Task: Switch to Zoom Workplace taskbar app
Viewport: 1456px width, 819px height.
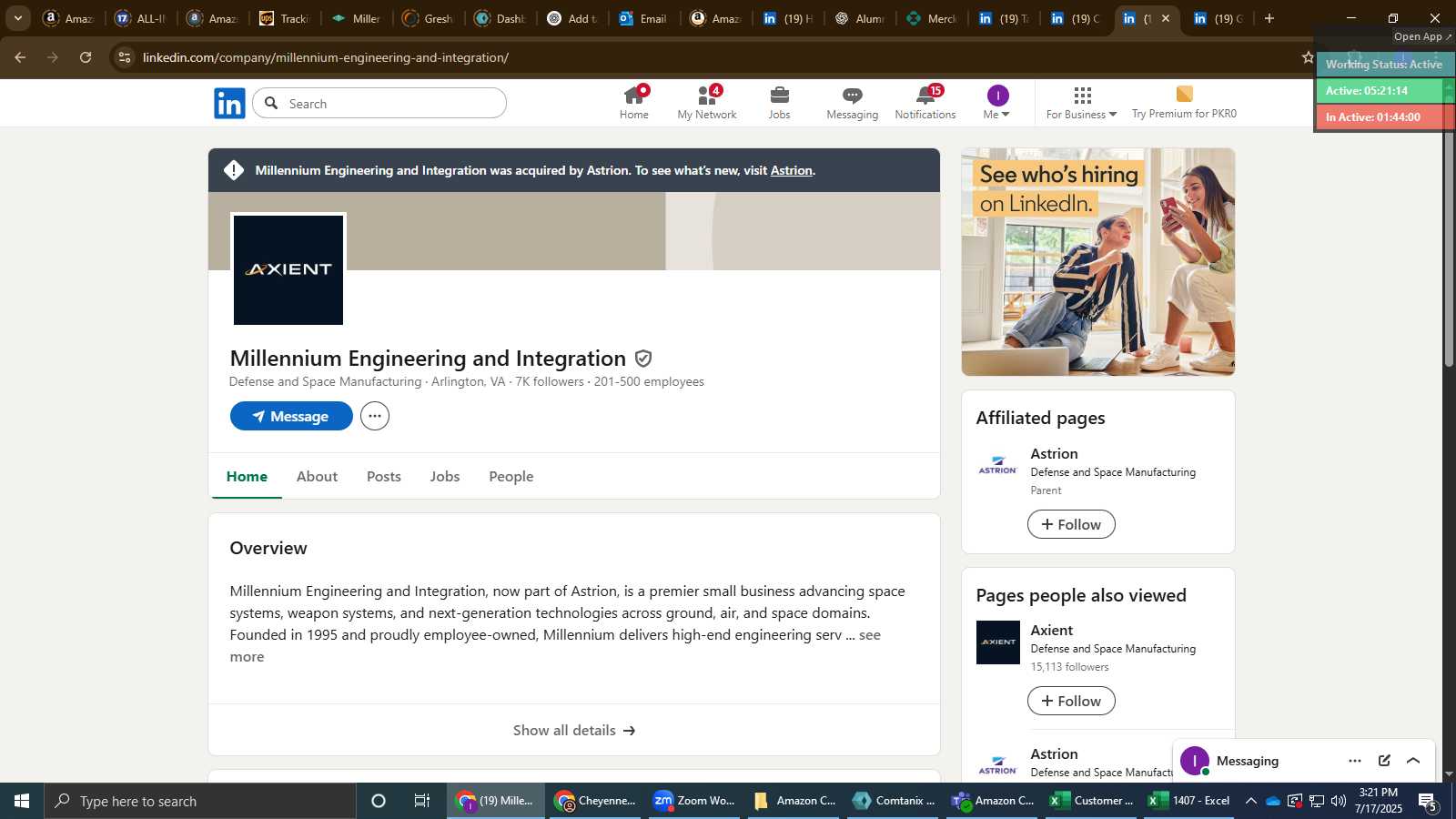Action: pyautogui.click(x=694, y=801)
